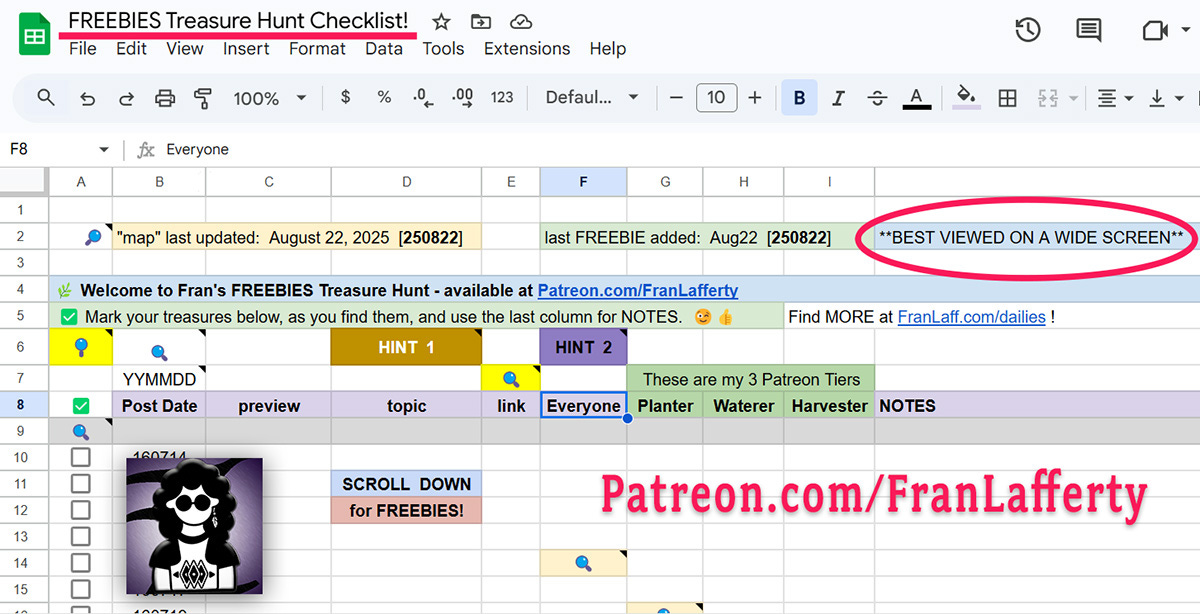The height and width of the screenshot is (614, 1200).
Task: Select column header D
Action: (406, 181)
